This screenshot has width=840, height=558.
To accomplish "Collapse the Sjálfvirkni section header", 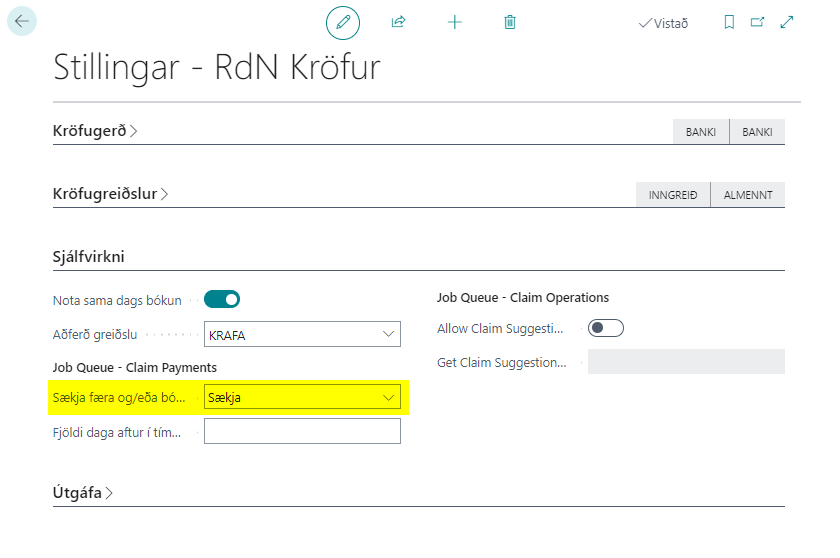I will pyautogui.click(x=88, y=257).
